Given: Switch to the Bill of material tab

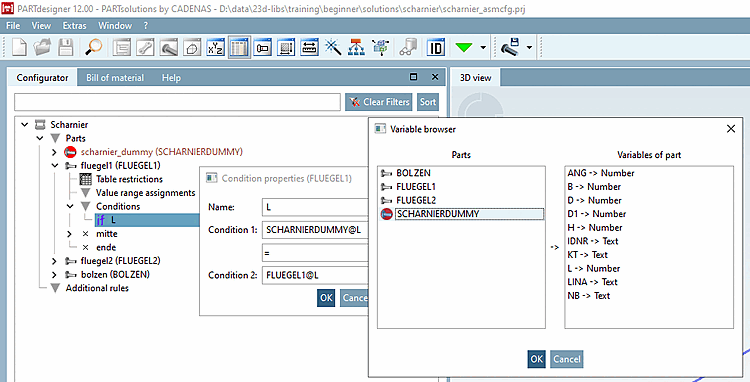Looking at the screenshot, I should point(115,77).
